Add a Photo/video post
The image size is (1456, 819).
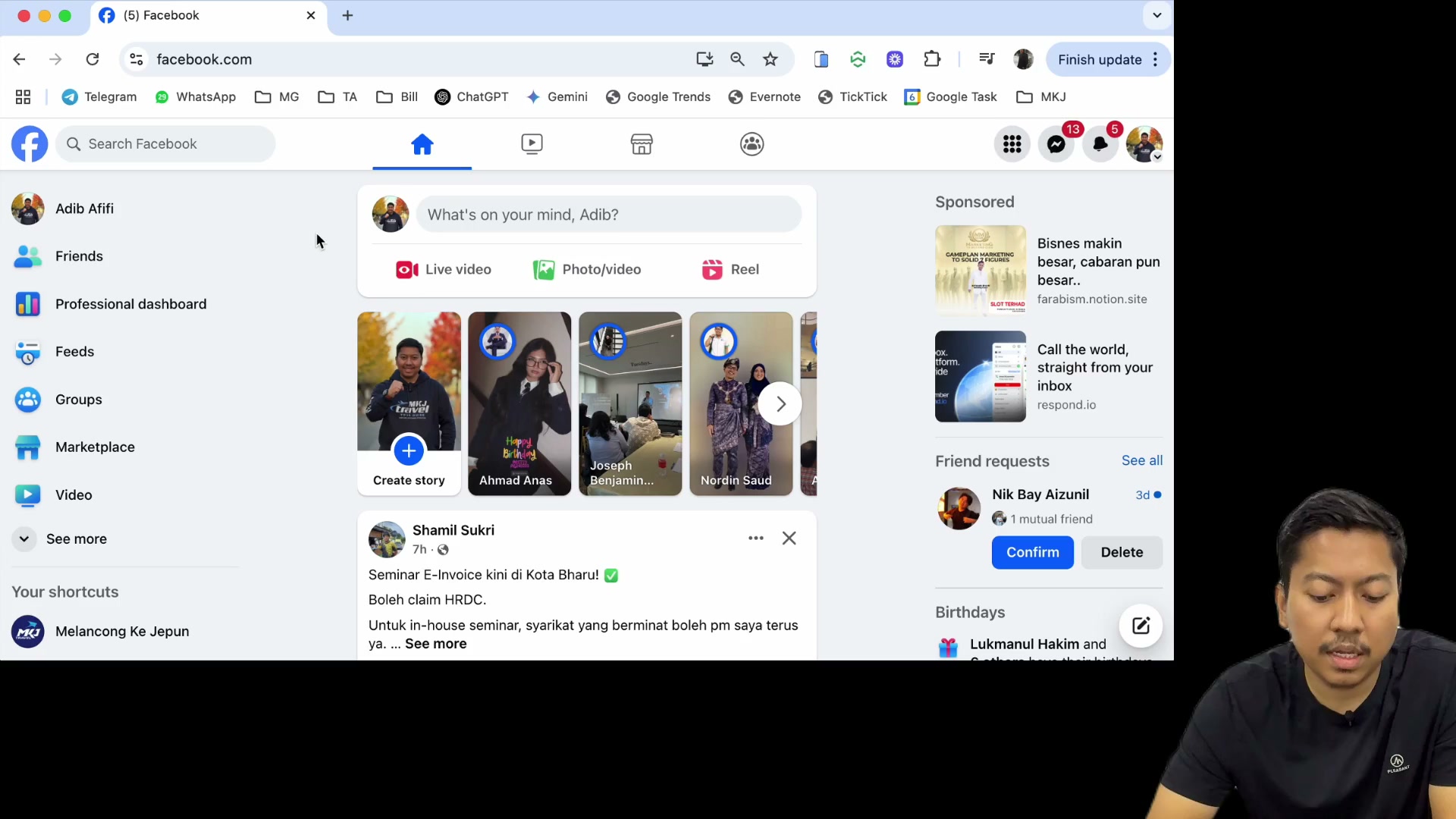(587, 269)
